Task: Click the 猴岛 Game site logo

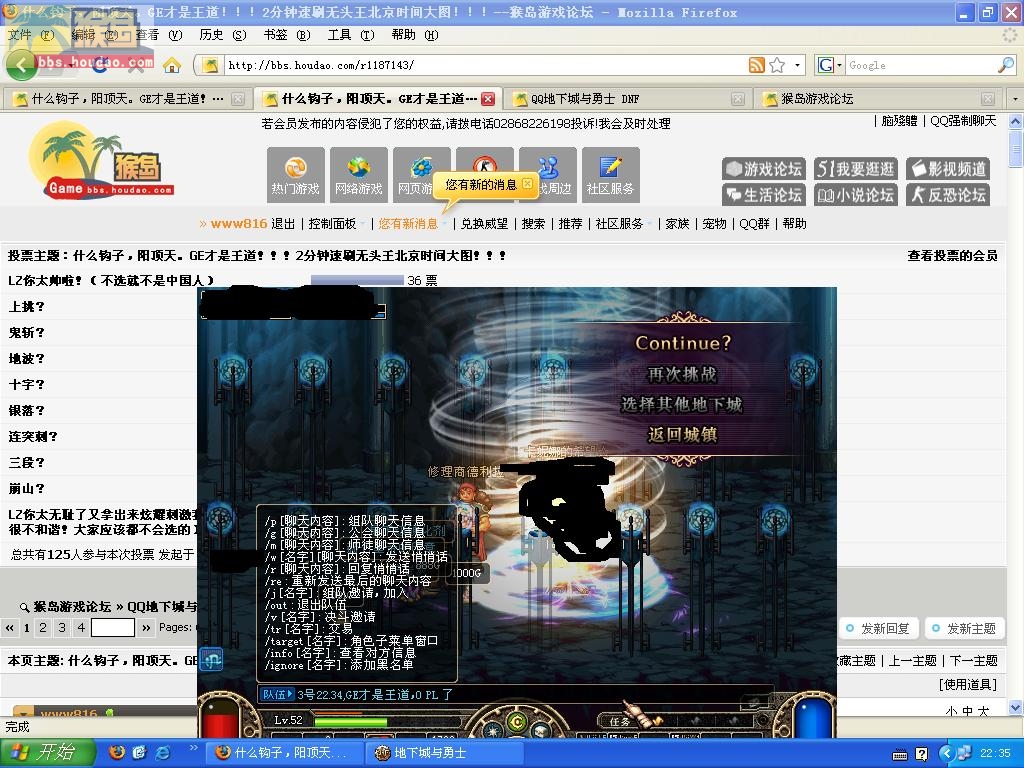Action: pos(101,160)
